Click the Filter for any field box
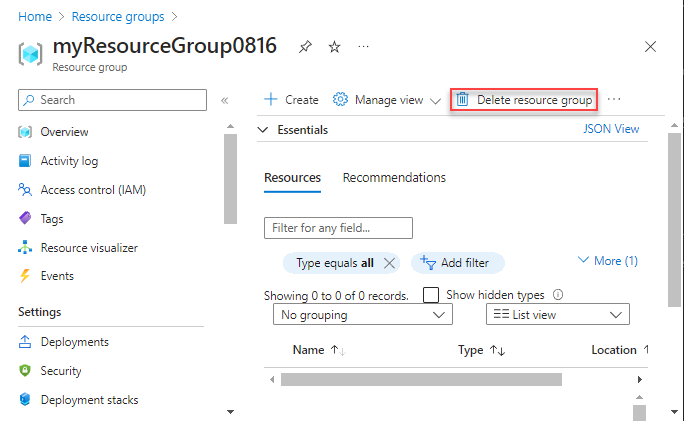 coord(338,228)
